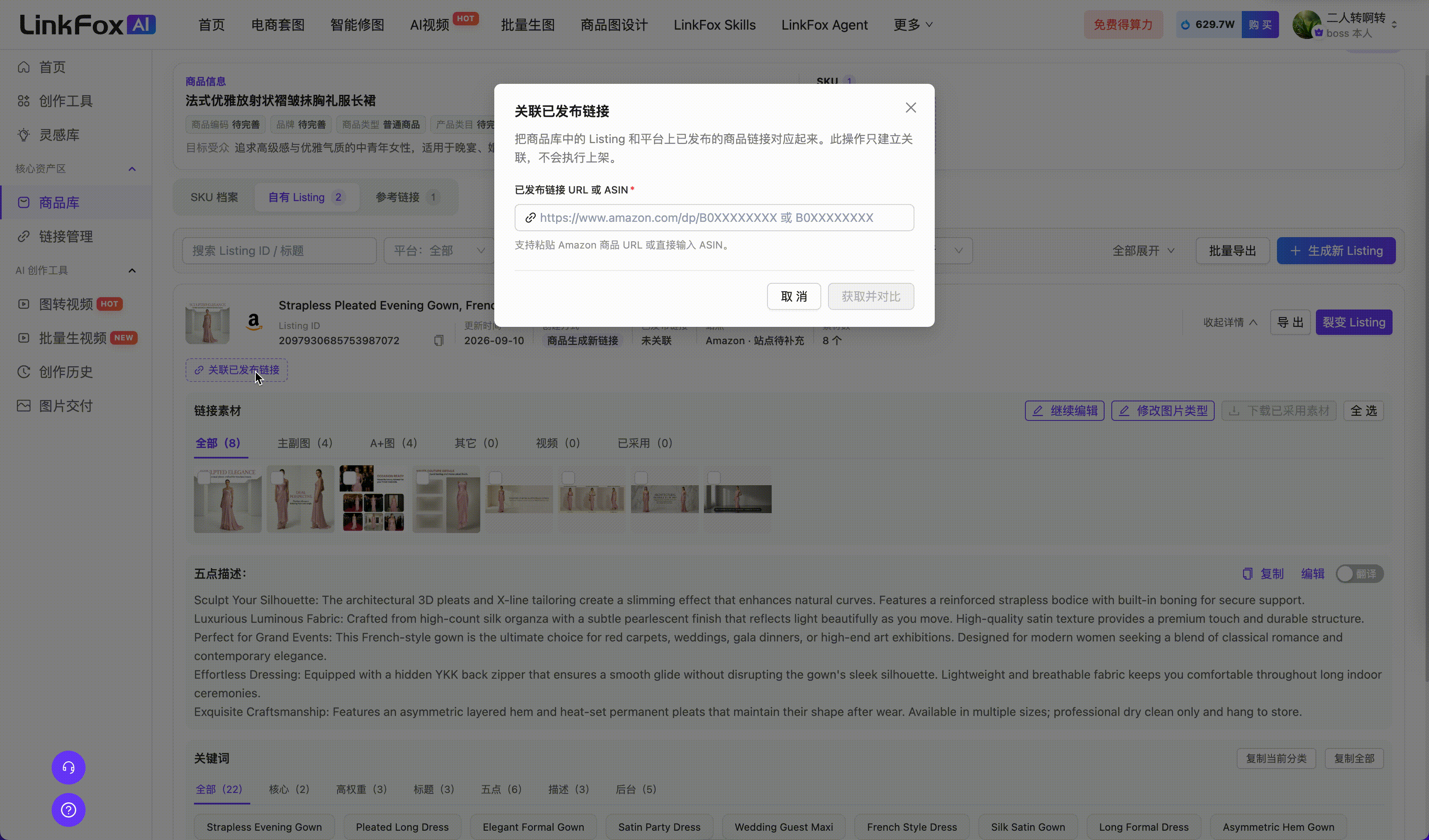Click the 获取并对比 button

pyautogui.click(x=870, y=296)
